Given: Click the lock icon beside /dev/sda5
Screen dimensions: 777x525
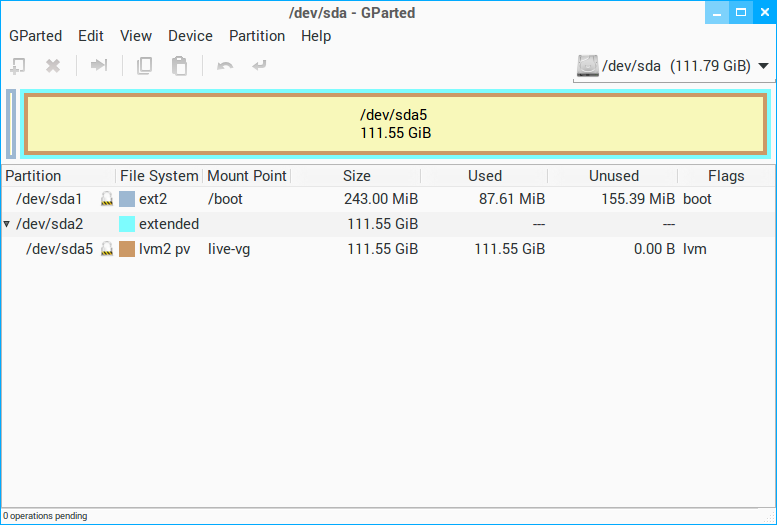Looking at the screenshot, I should [106, 249].
